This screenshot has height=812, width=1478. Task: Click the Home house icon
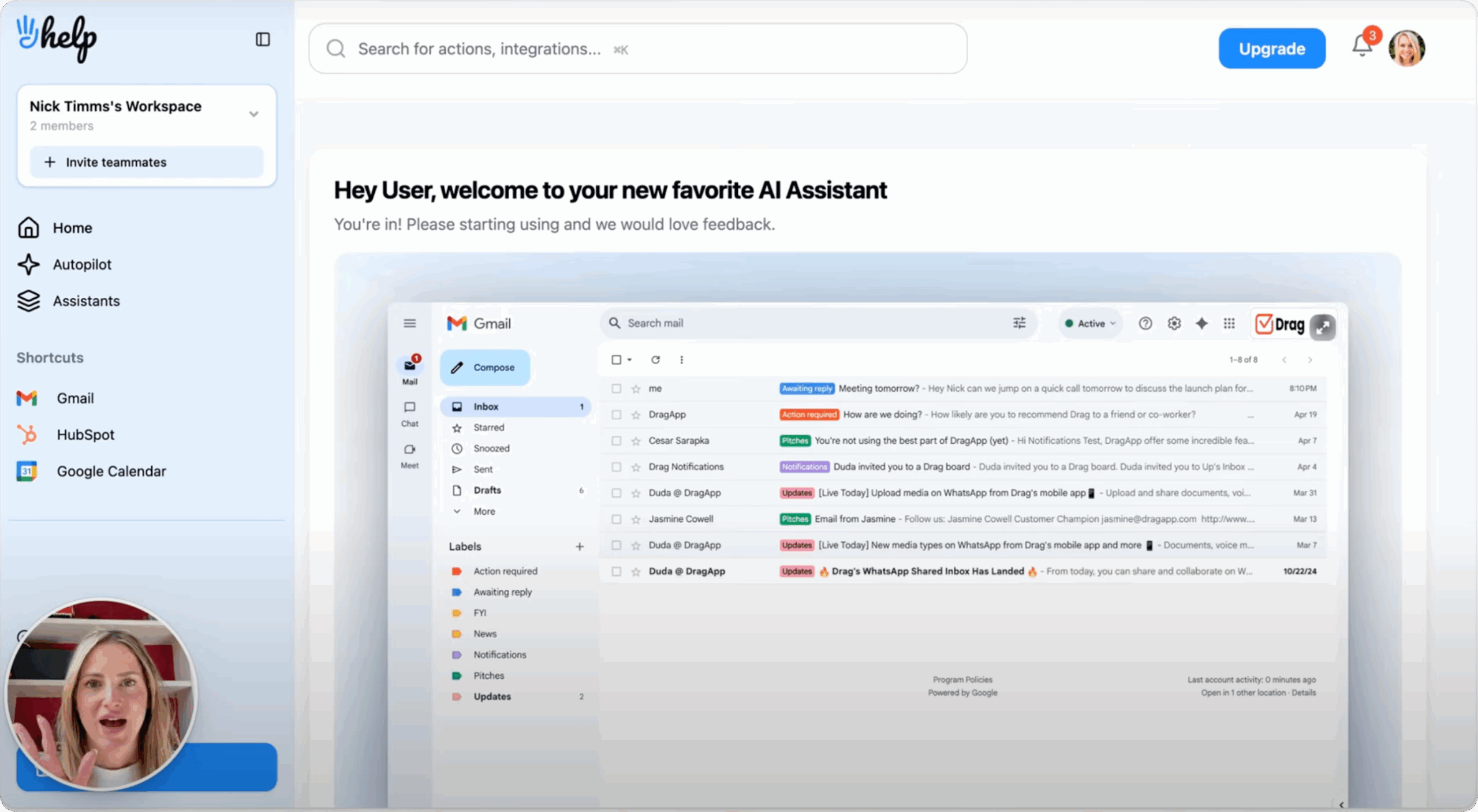pos(28,227)
